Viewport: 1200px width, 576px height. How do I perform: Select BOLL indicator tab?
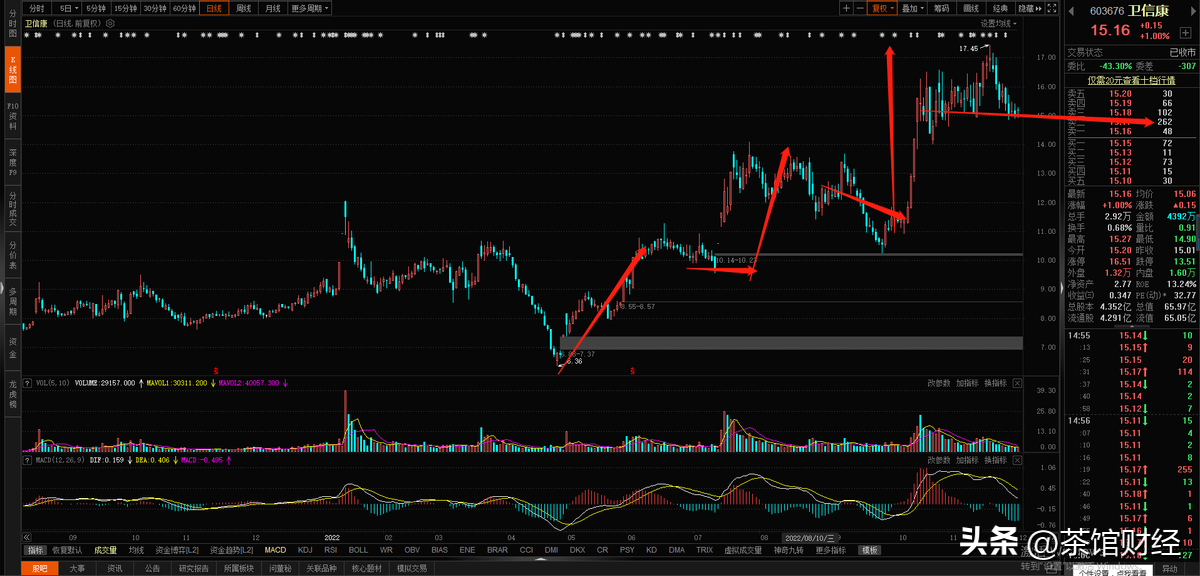(358, 550)
